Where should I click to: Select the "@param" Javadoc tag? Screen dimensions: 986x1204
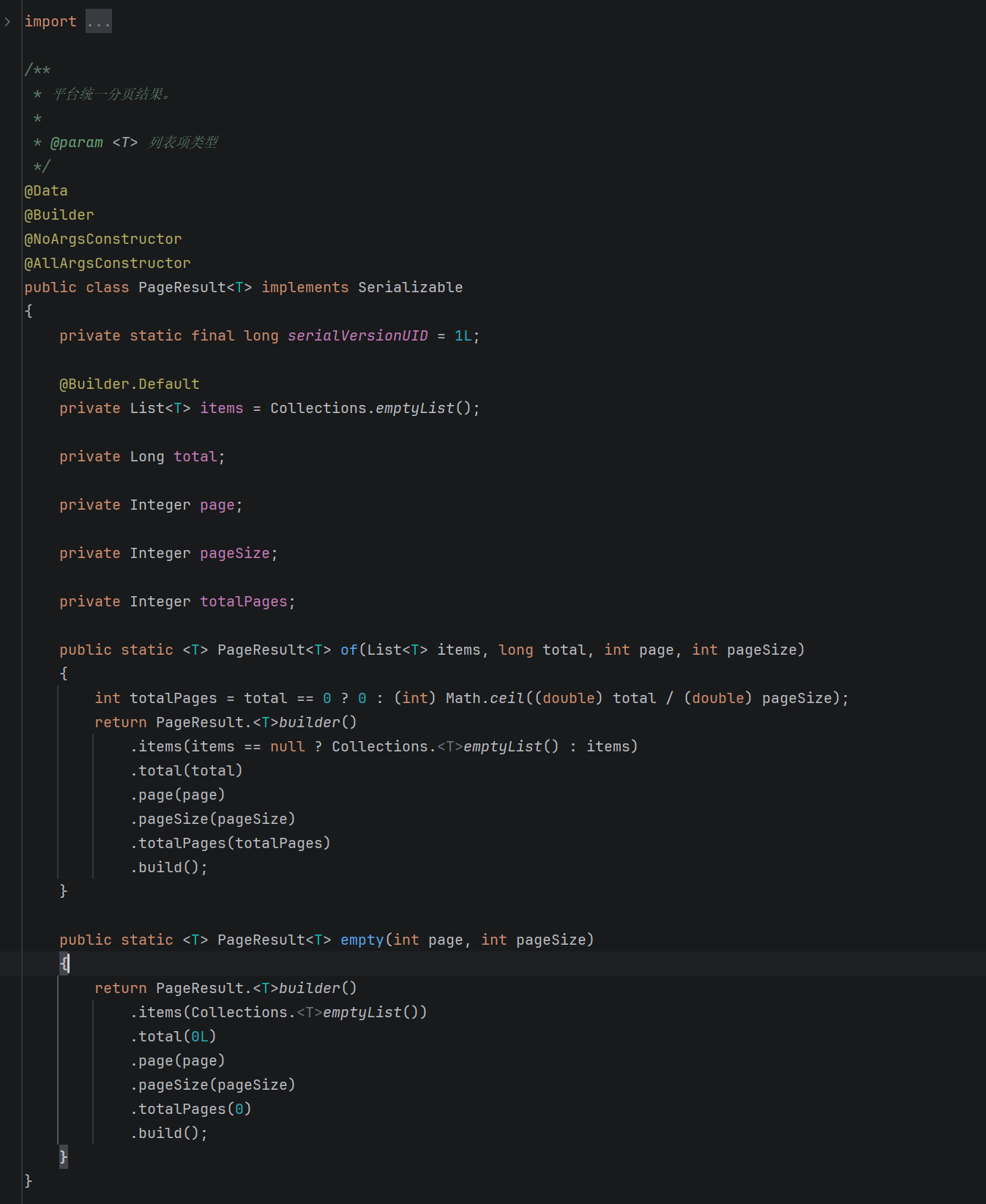[77, 143]
